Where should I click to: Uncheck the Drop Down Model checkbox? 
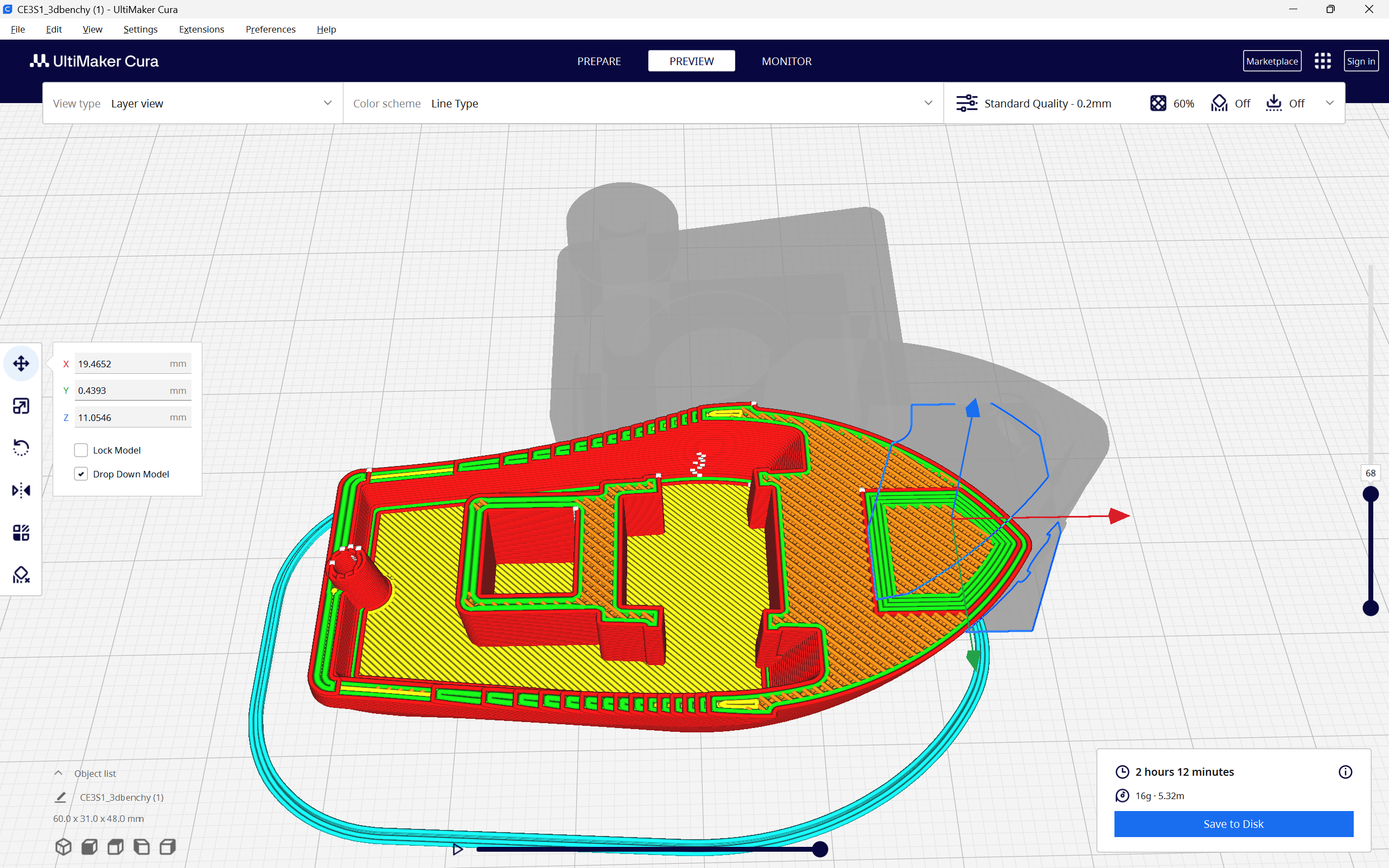(81, 474)
